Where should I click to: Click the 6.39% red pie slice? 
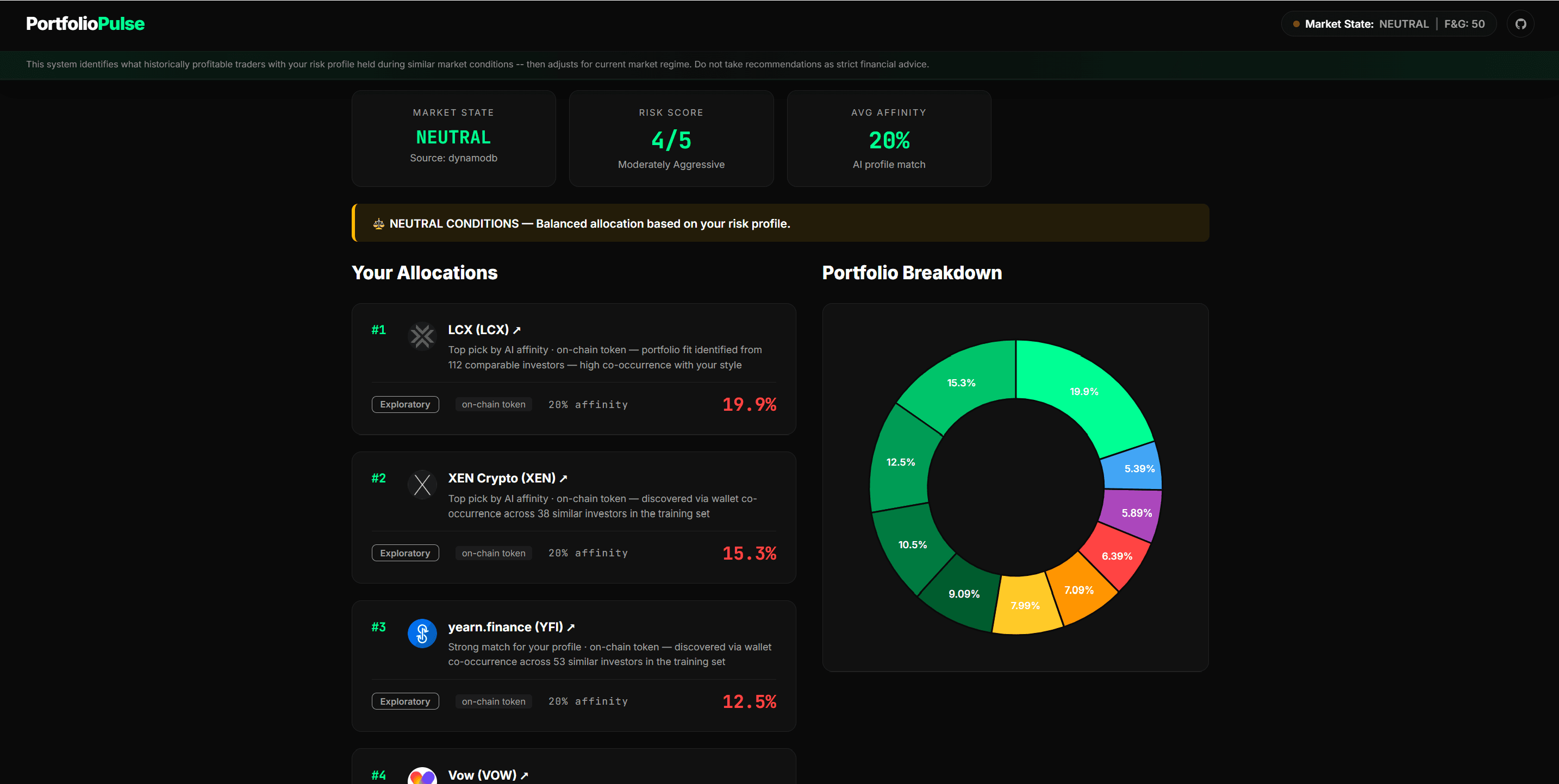(x=1117, y=555)
